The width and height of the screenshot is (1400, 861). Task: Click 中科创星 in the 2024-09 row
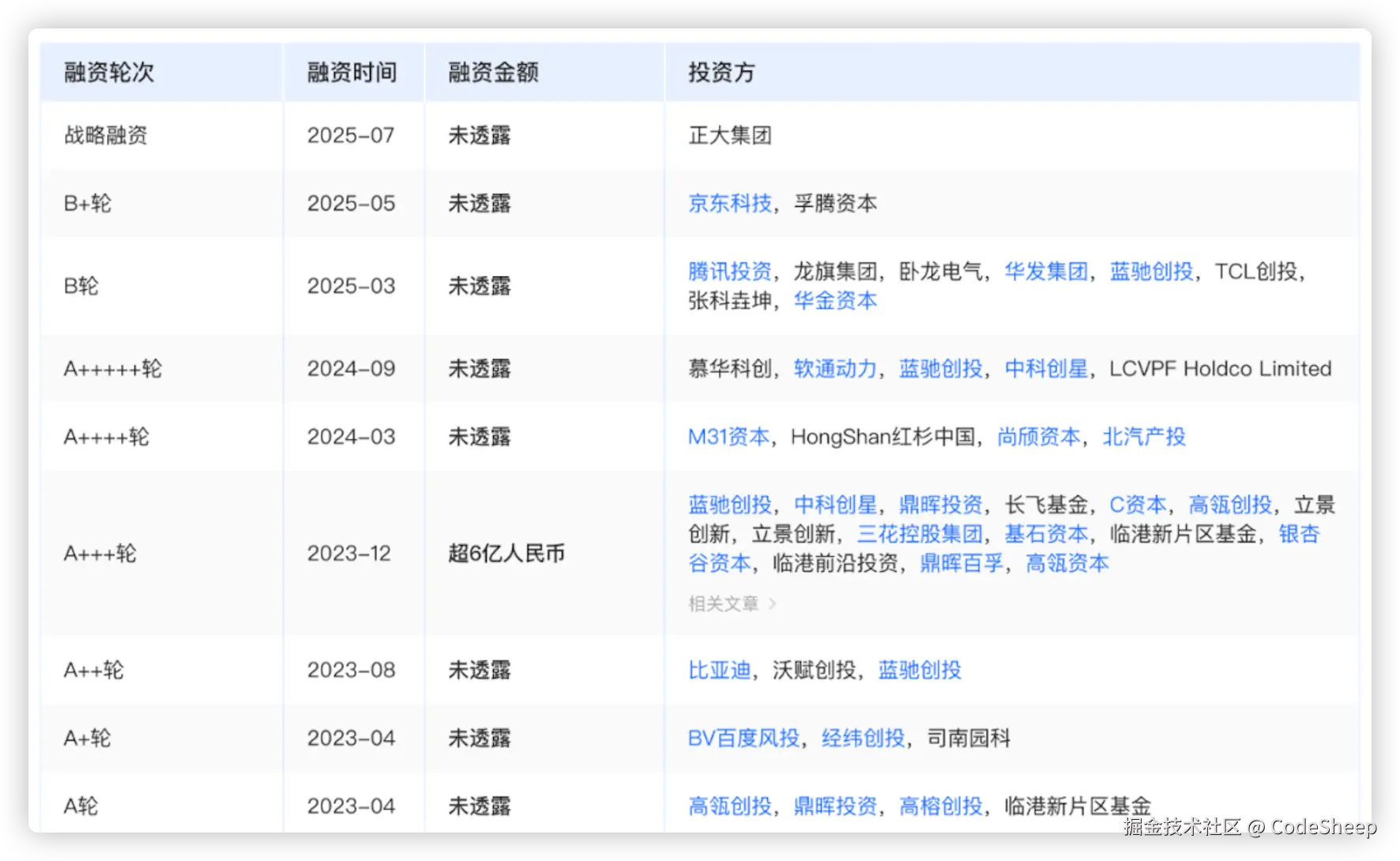[1046, 369]
